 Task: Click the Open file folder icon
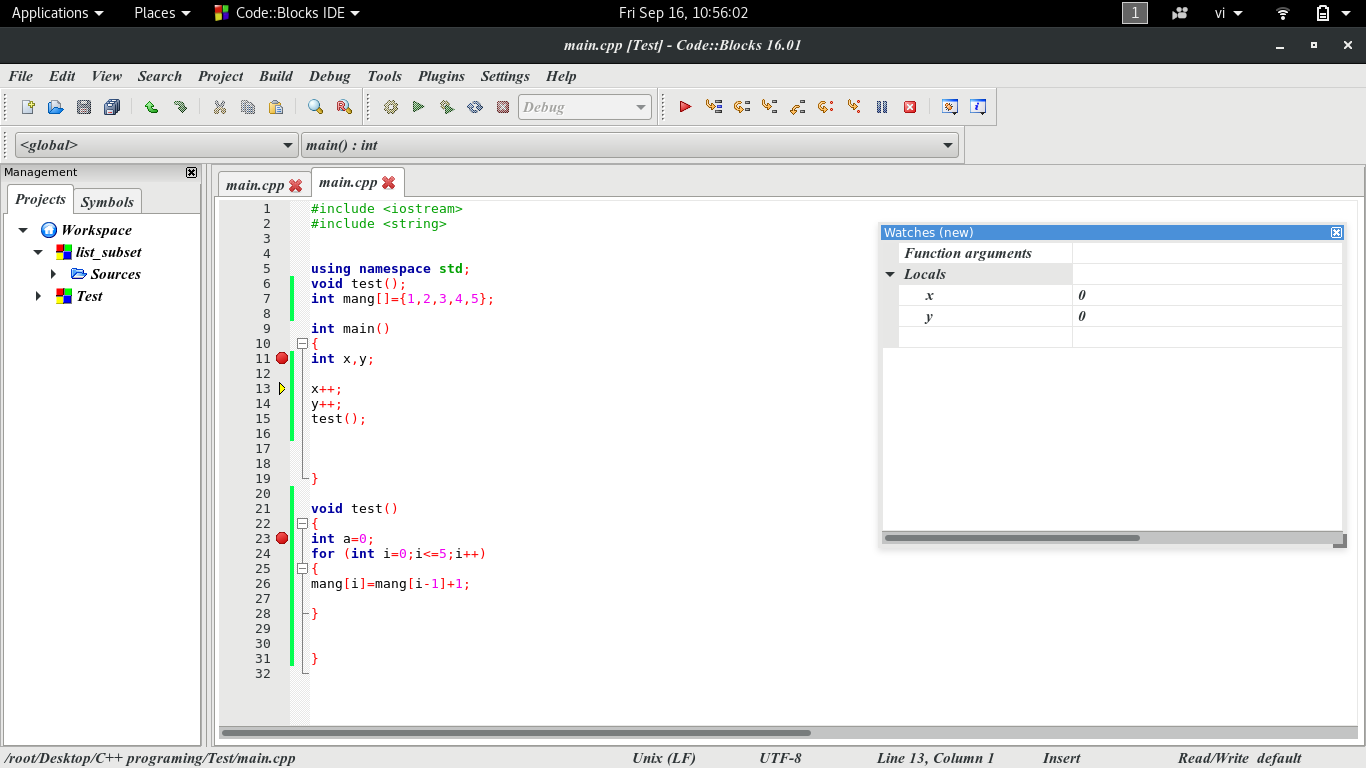tap(56, 107)
